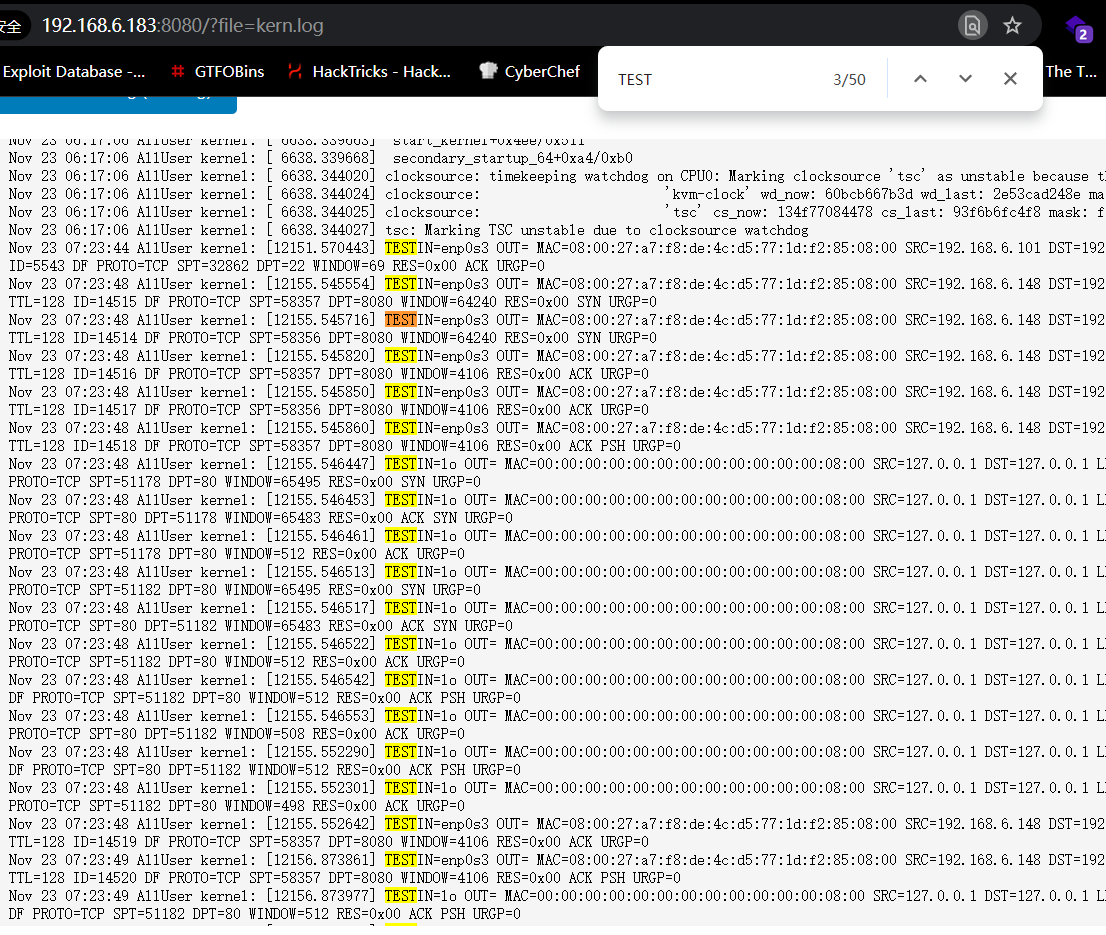Image resolution: width=1106 pixels, height=935 pixels.
Task: Click the address bar URL with kern.log
Action: 183,25
